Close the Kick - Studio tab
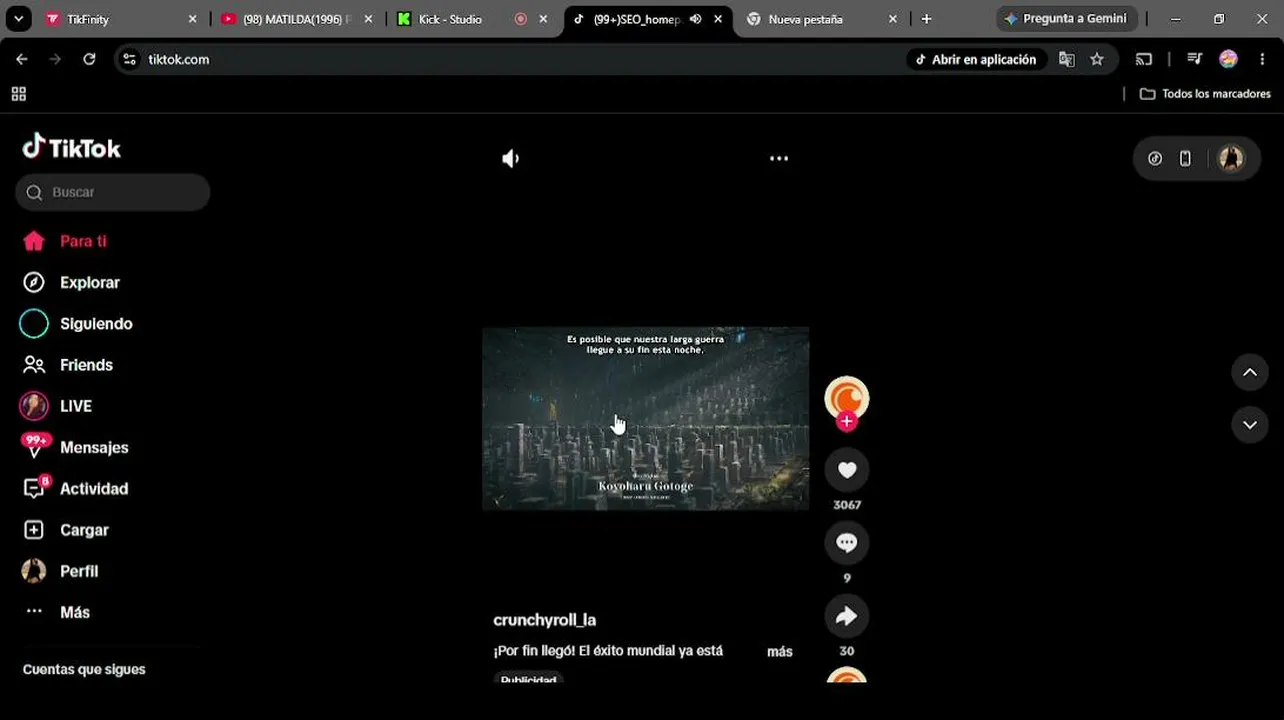This screenshot has height=720, width=1284. coord(543,19)
